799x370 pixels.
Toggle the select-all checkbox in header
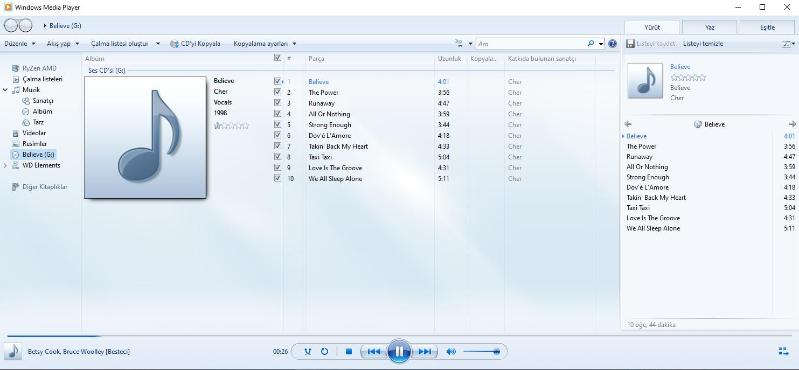tap(277, 58)
